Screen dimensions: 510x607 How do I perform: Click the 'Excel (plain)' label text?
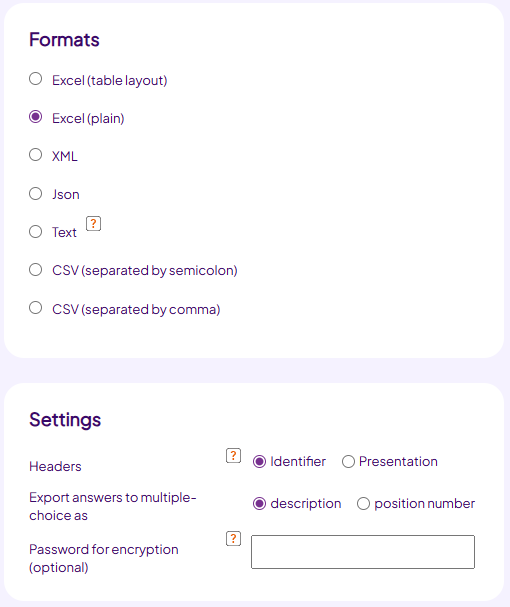tap(88, 118)
